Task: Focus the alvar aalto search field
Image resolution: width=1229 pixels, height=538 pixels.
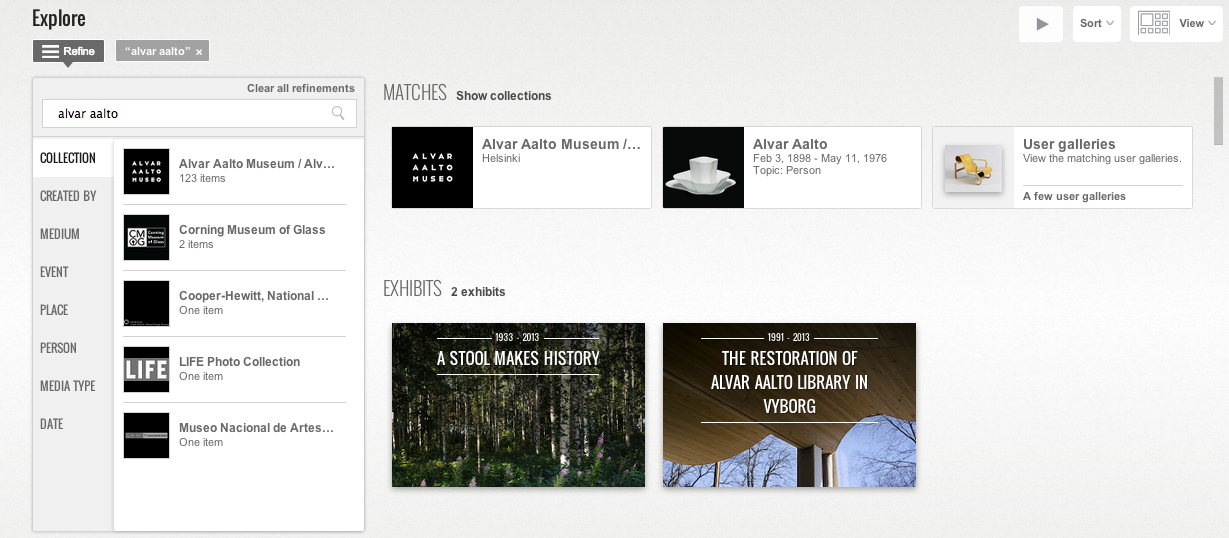Action: [199, 113]
